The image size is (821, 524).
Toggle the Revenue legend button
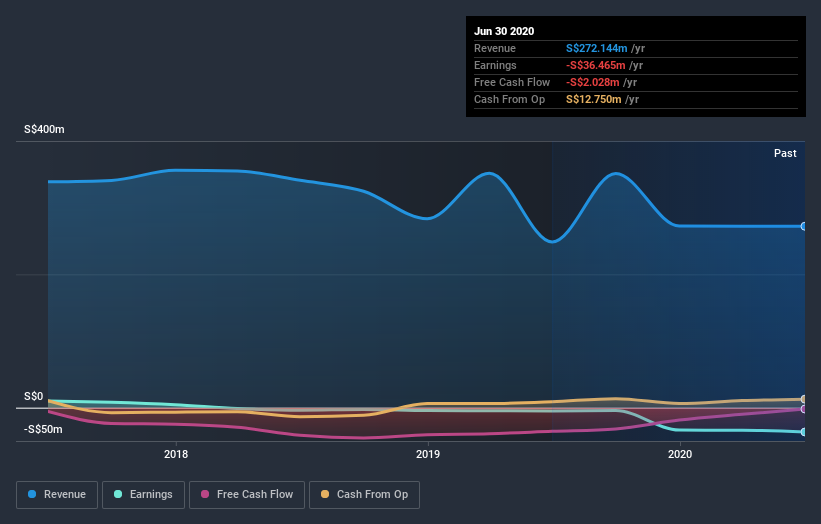(x=57, y=495)
